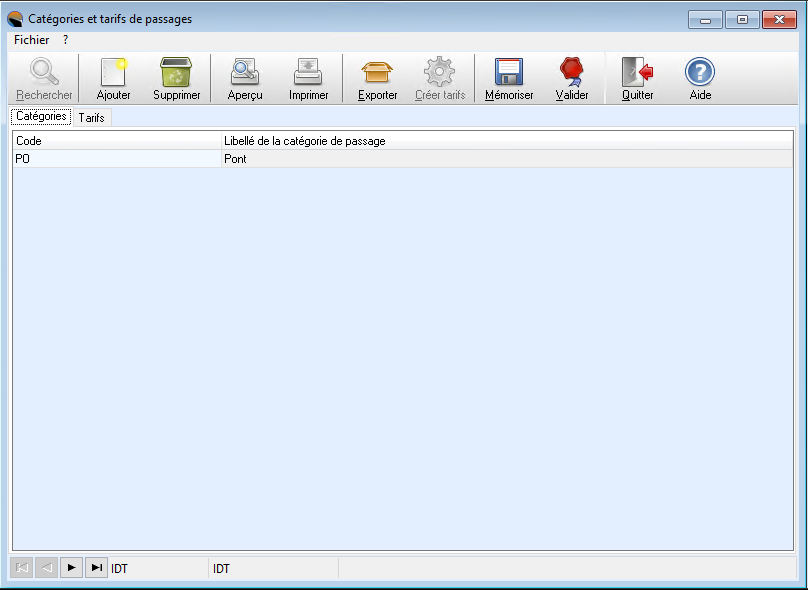Click the Valider red seal icon
Viewport: 808px width, 590px height.
click(x=572, y=74)
